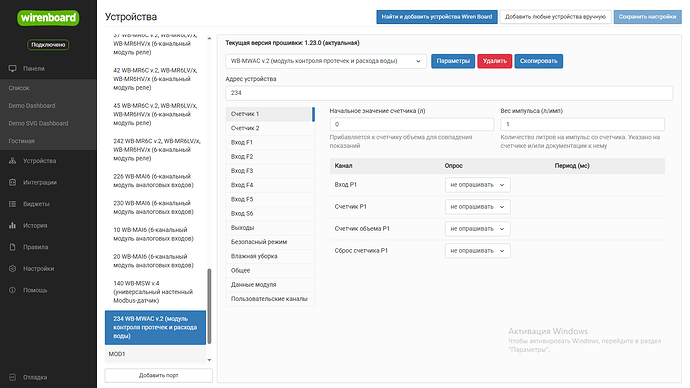Select the Счетчик 1 tab

270,114
